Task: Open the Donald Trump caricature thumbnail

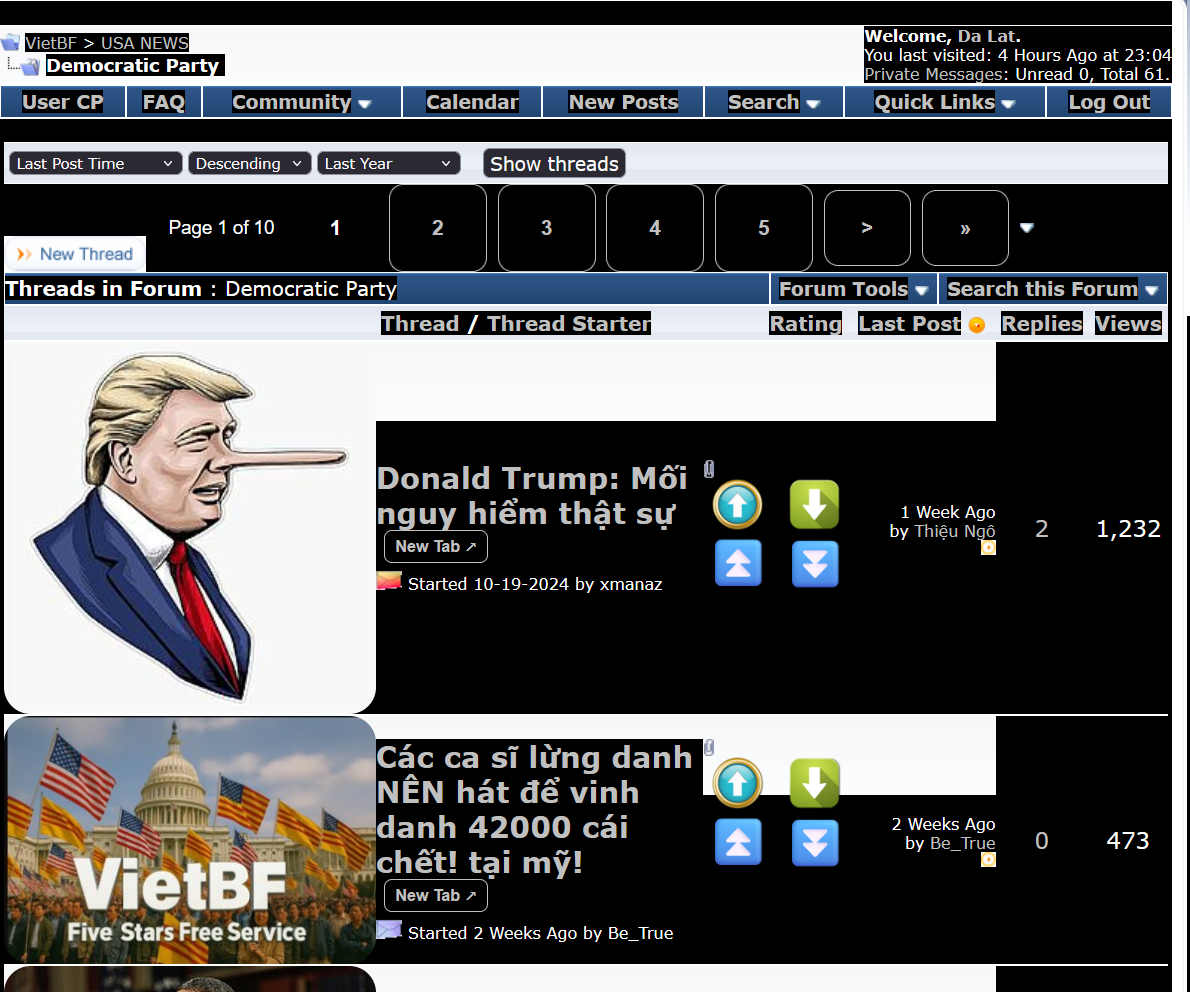Action: [190, 527]
